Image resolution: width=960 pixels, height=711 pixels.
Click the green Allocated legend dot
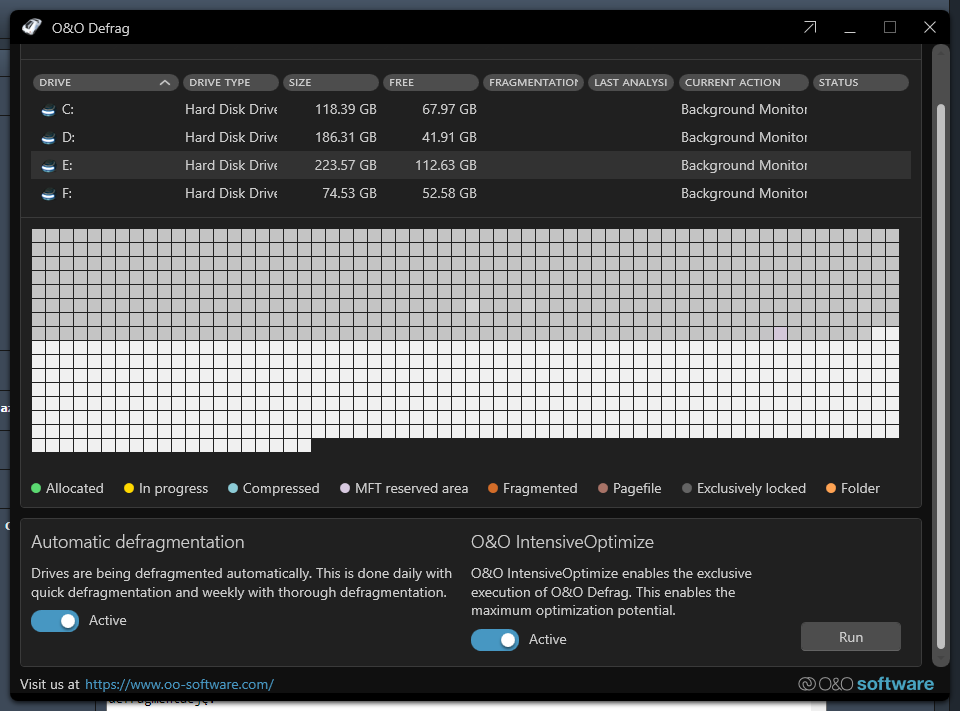coord(36,488)
